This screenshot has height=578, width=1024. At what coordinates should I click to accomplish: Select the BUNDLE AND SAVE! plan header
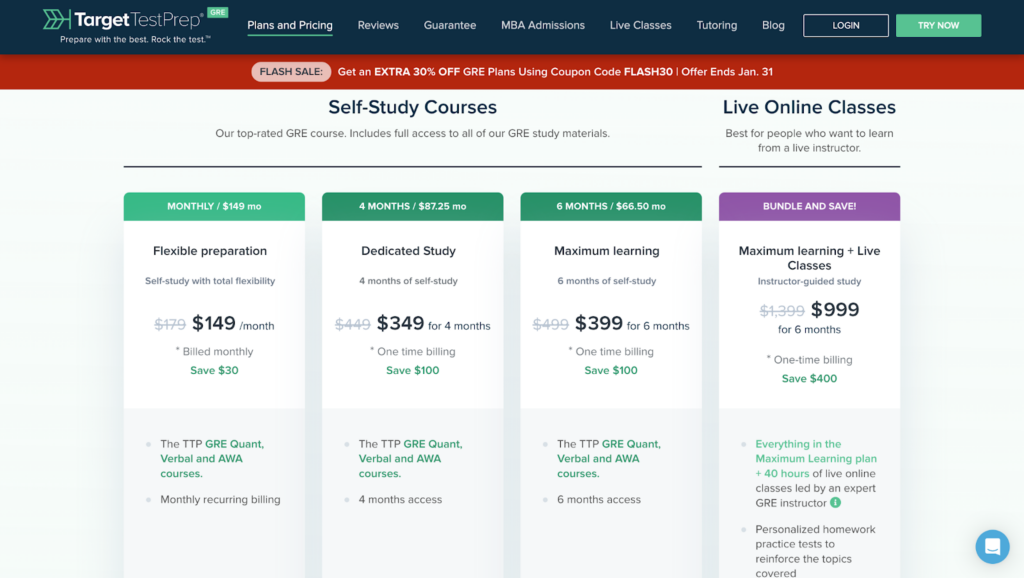click(x=809, y=205)
